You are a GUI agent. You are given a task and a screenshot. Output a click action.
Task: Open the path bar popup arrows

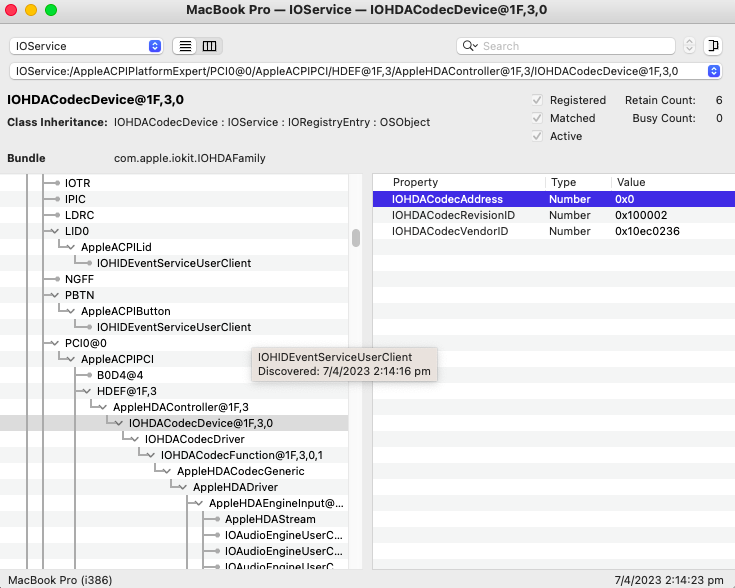pos(713,71)
